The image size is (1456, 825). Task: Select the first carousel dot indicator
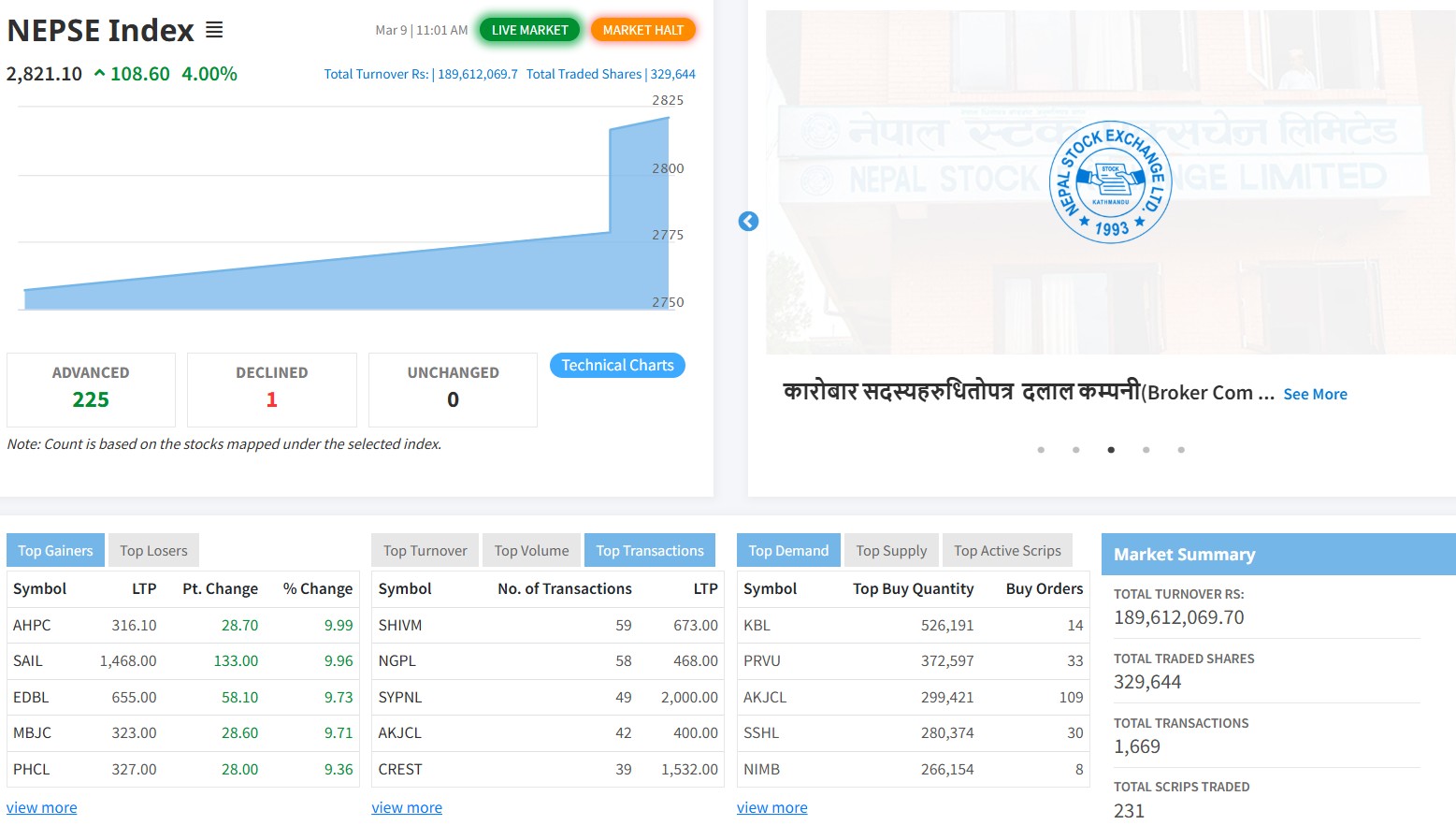tap(1041, 450)
